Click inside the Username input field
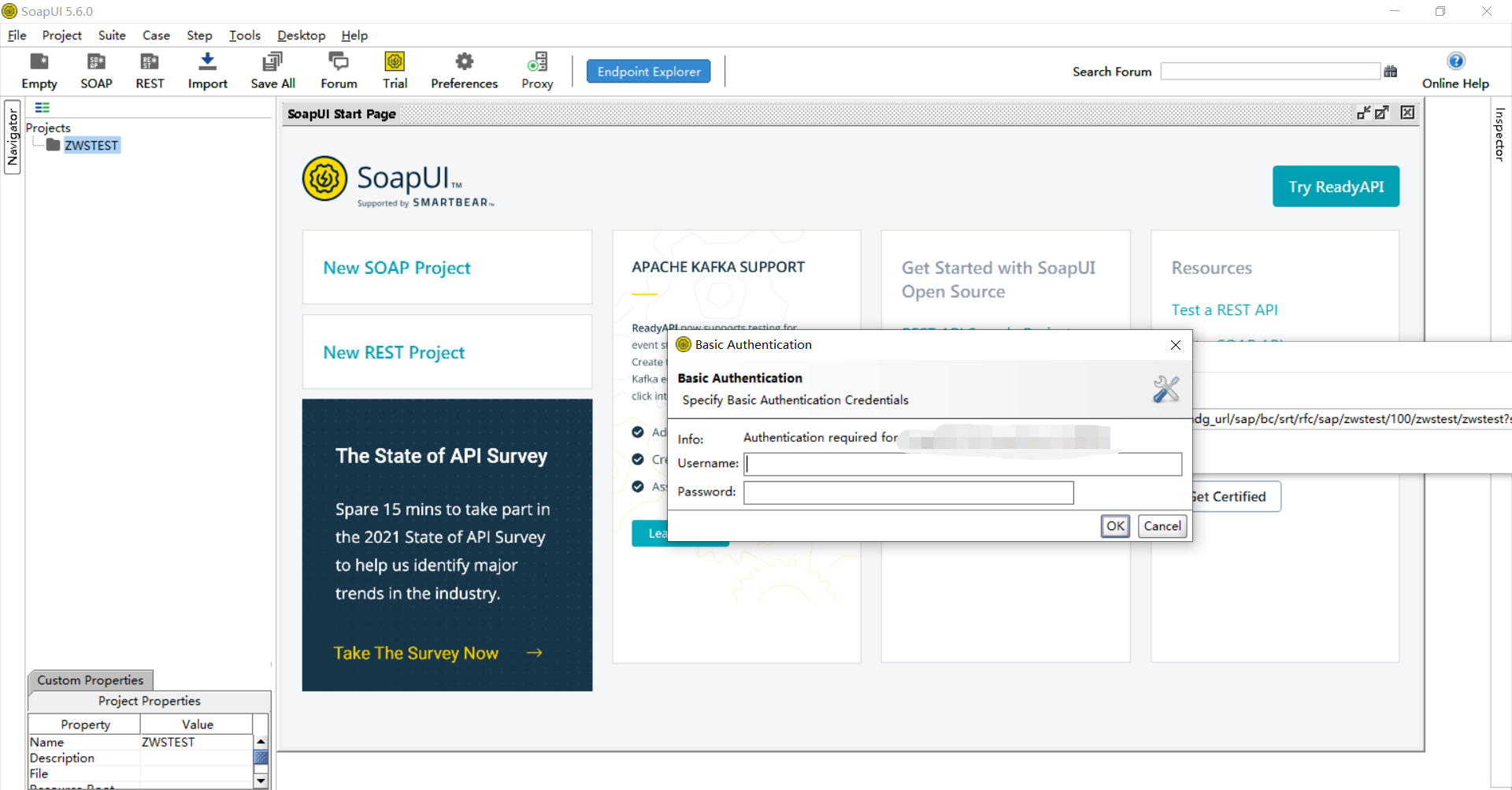 [962, 464]
